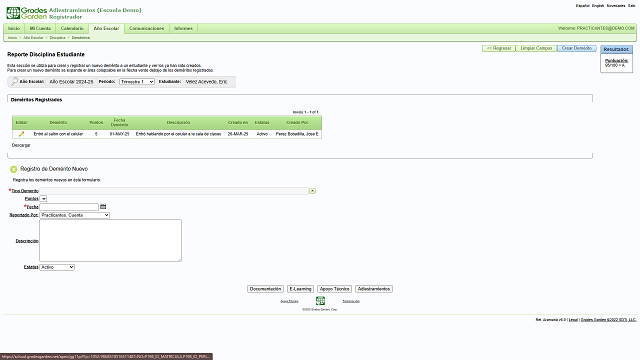Focus the Fecha date input field
The image size is (640, 360).
(x=69, y=207)
